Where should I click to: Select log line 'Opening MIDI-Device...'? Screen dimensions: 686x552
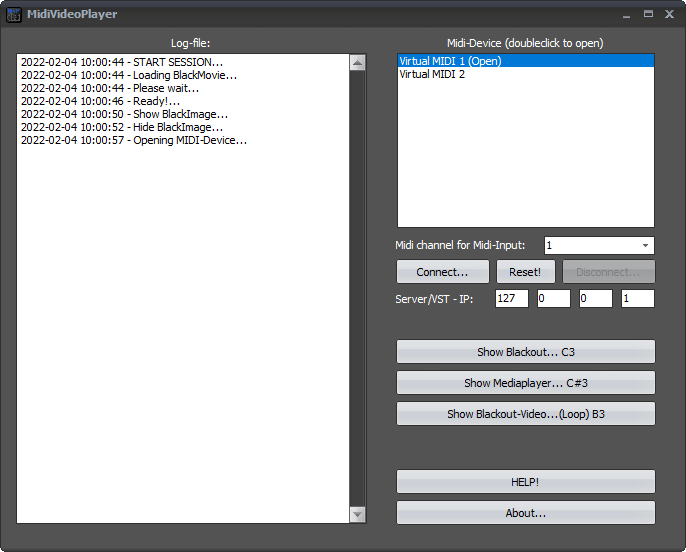[134, 140]
